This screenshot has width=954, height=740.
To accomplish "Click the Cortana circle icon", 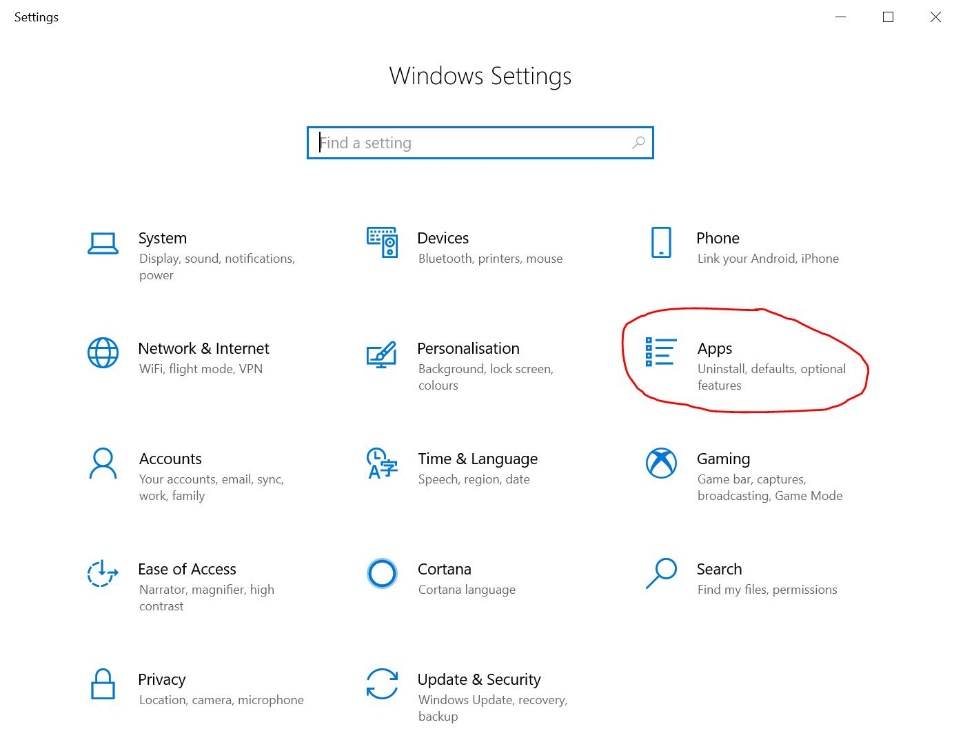I will [382, 573].
